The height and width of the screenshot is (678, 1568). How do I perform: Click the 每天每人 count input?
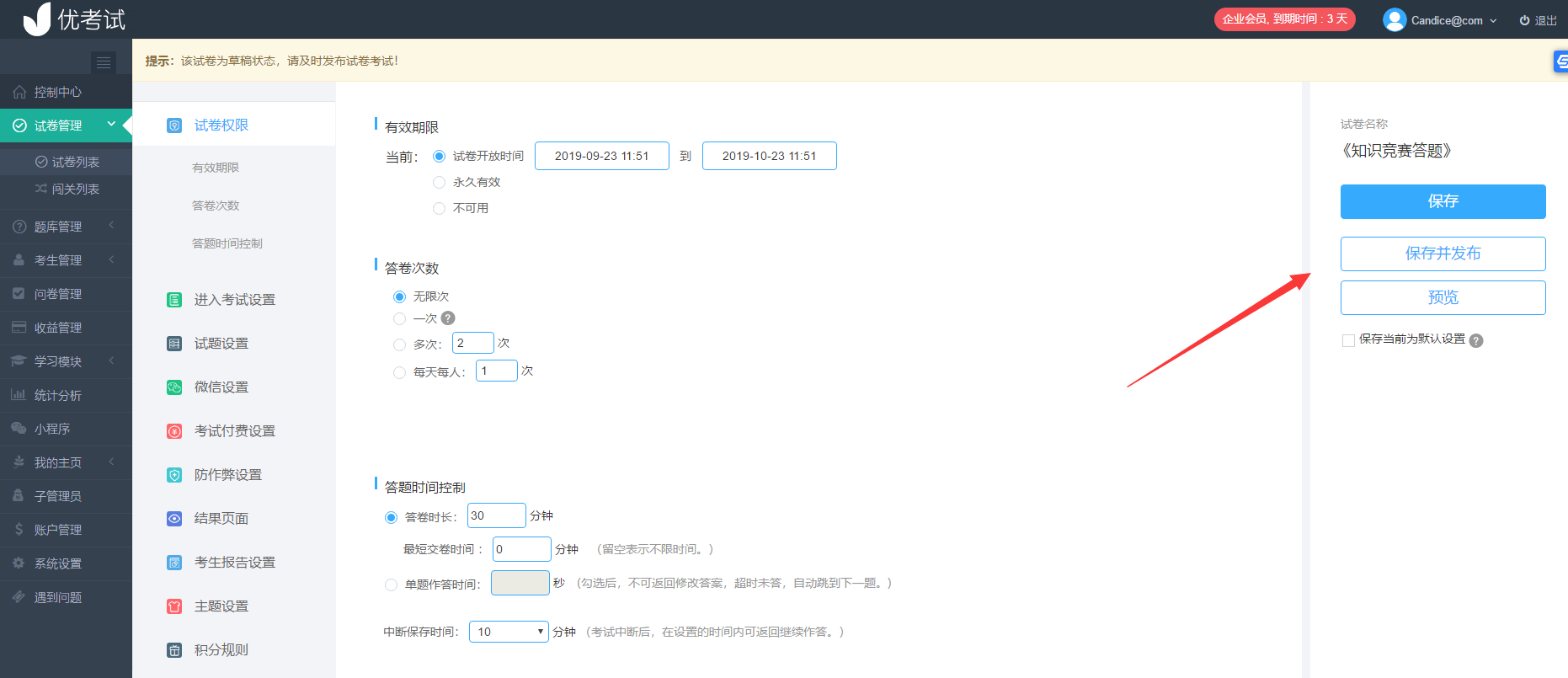click(x=497, y=371)
